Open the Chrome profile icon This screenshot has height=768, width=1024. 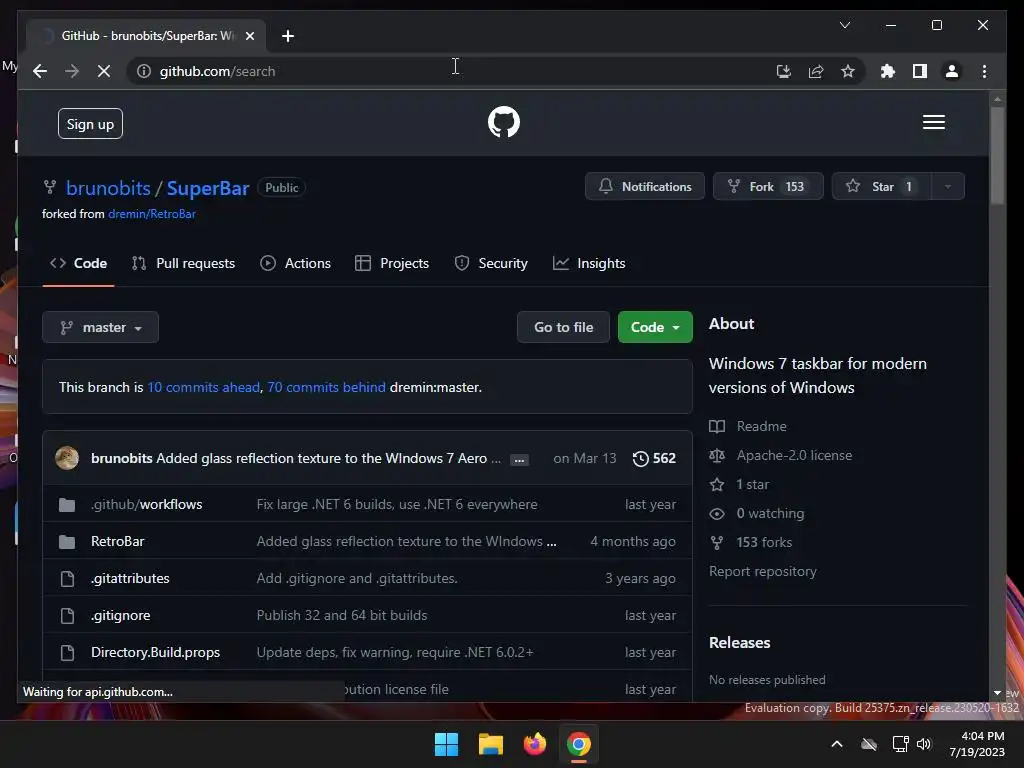952,71
